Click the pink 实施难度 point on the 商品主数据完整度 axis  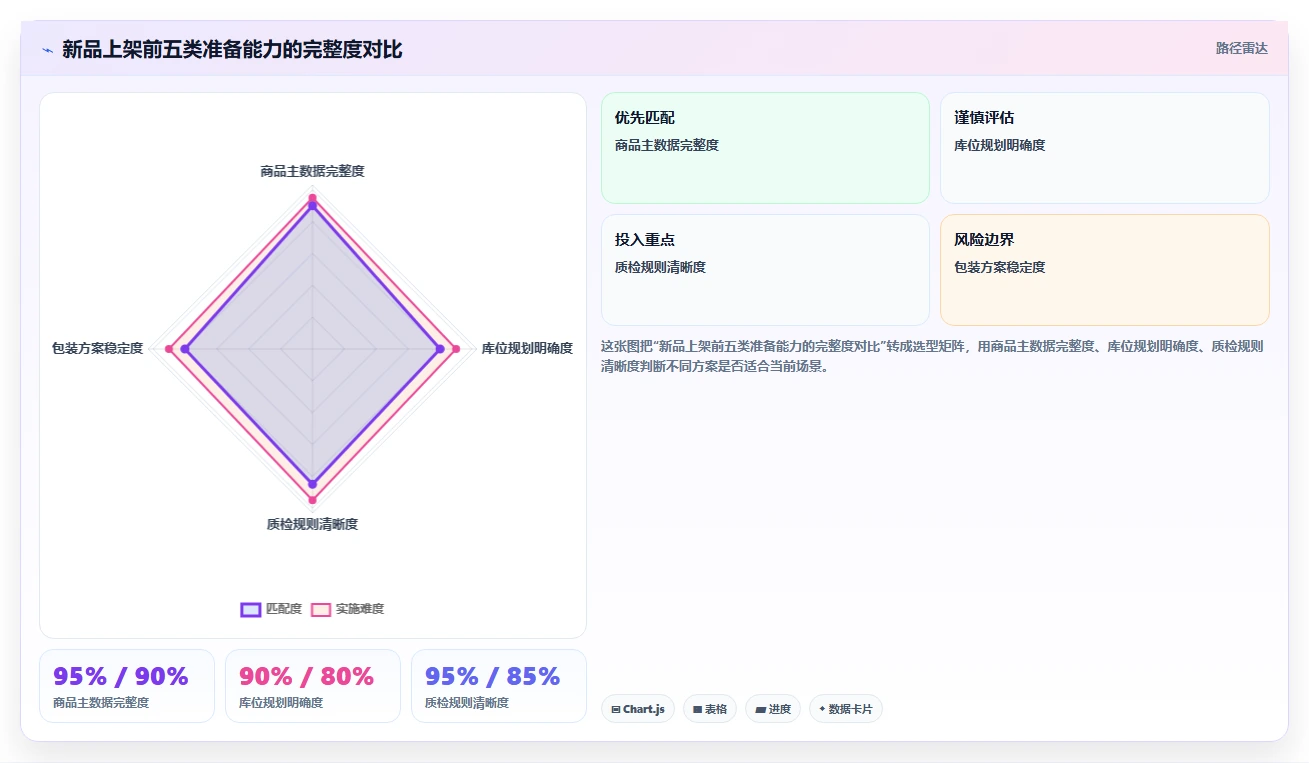pos(313,197)
